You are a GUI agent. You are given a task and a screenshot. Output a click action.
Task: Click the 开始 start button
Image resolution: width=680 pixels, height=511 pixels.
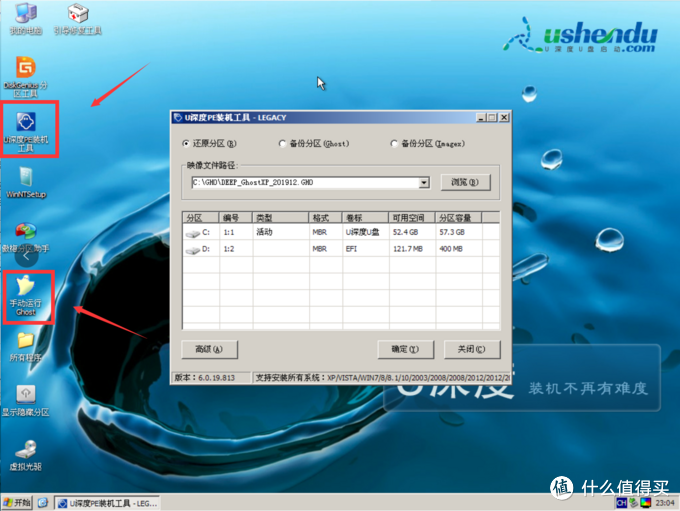17,503
